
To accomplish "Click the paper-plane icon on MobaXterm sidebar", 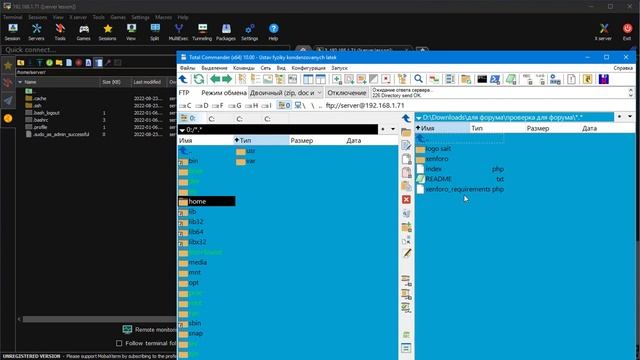I will pos(8,100).
